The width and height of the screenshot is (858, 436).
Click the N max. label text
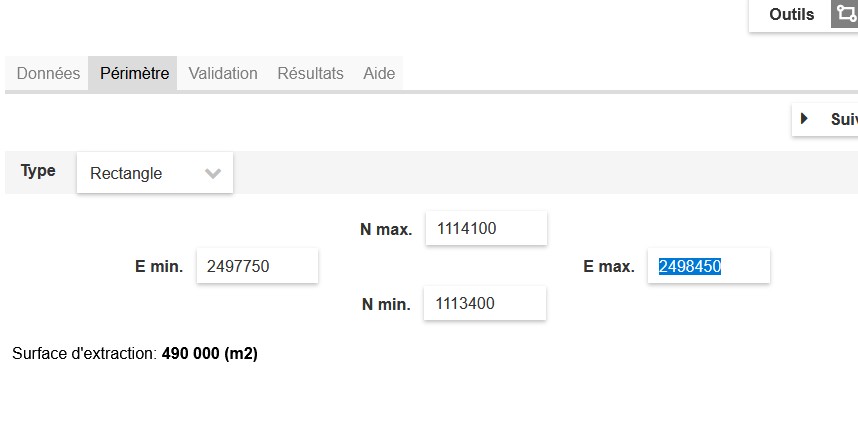[386, 229]
